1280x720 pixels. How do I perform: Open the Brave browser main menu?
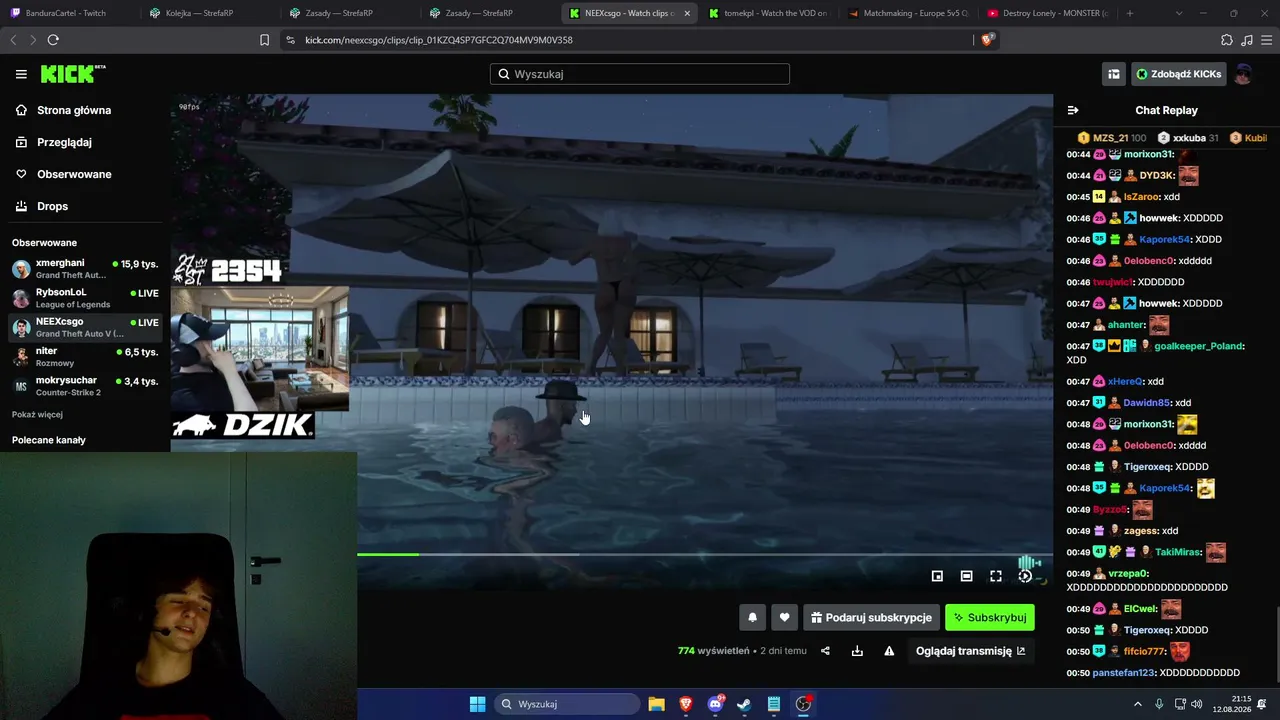[x=1266, y=40]
